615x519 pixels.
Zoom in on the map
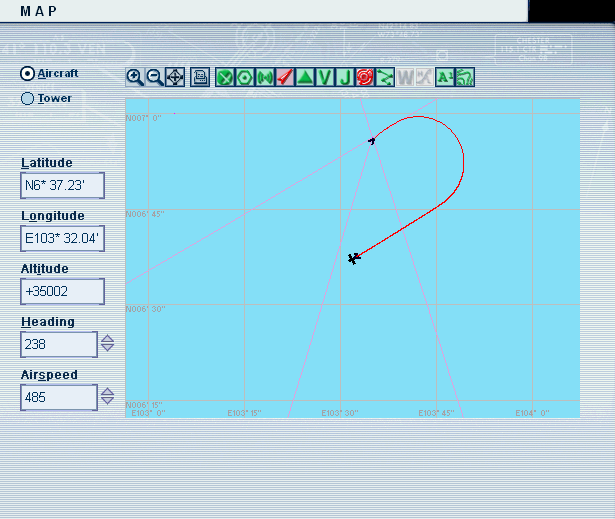coord(135,77)
